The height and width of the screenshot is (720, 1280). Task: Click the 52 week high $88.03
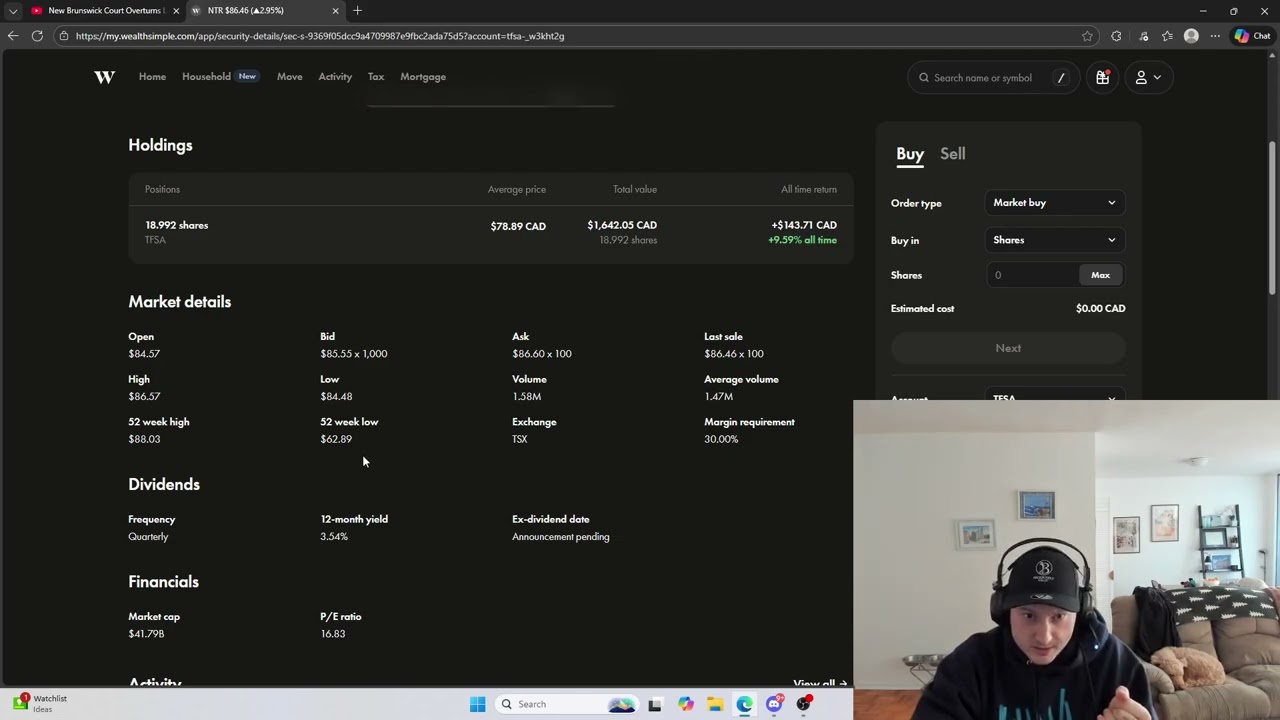tap(144, 439)
